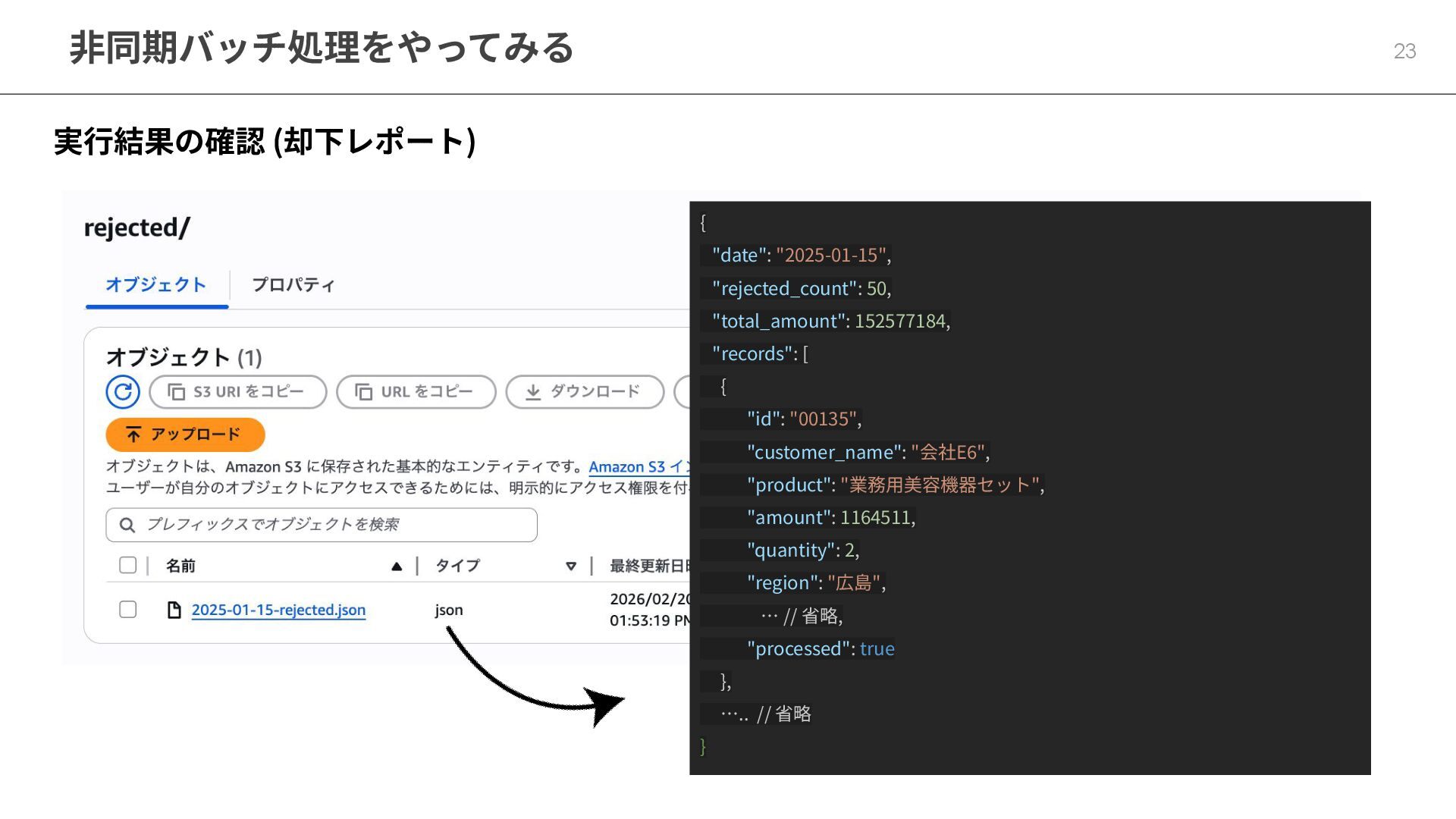Screen dimensions: 1456x819
Task: Click copy icon in S3 URI button
Action: tap(176, 392)
